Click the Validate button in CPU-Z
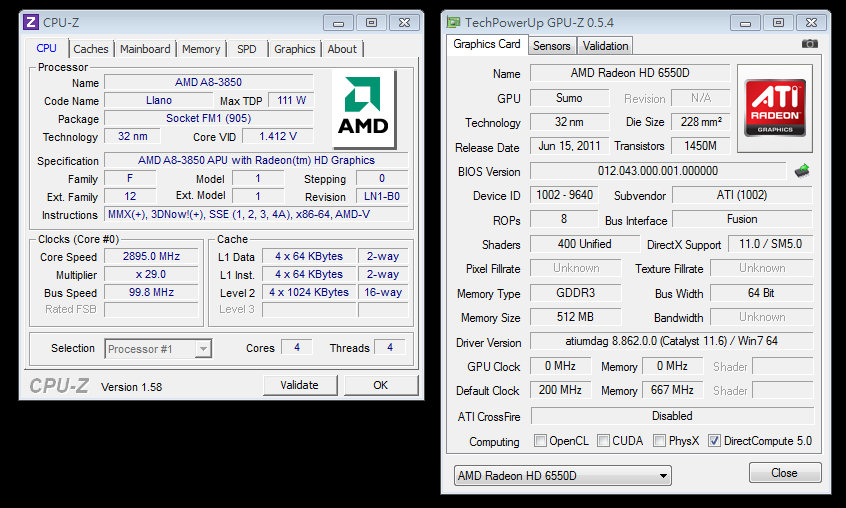The height and width of the screenshot is (508, 846). point(299,385)
